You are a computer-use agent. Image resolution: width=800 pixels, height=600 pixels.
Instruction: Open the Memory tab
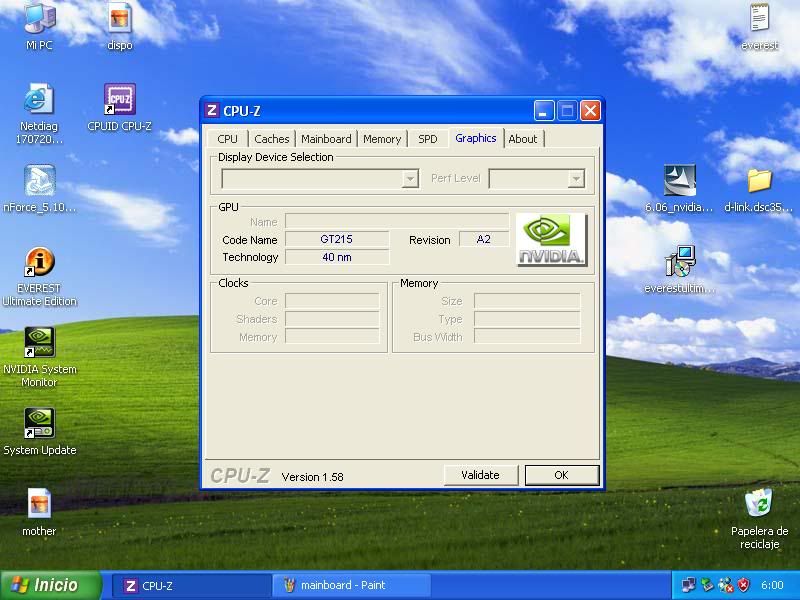point(382,139)
